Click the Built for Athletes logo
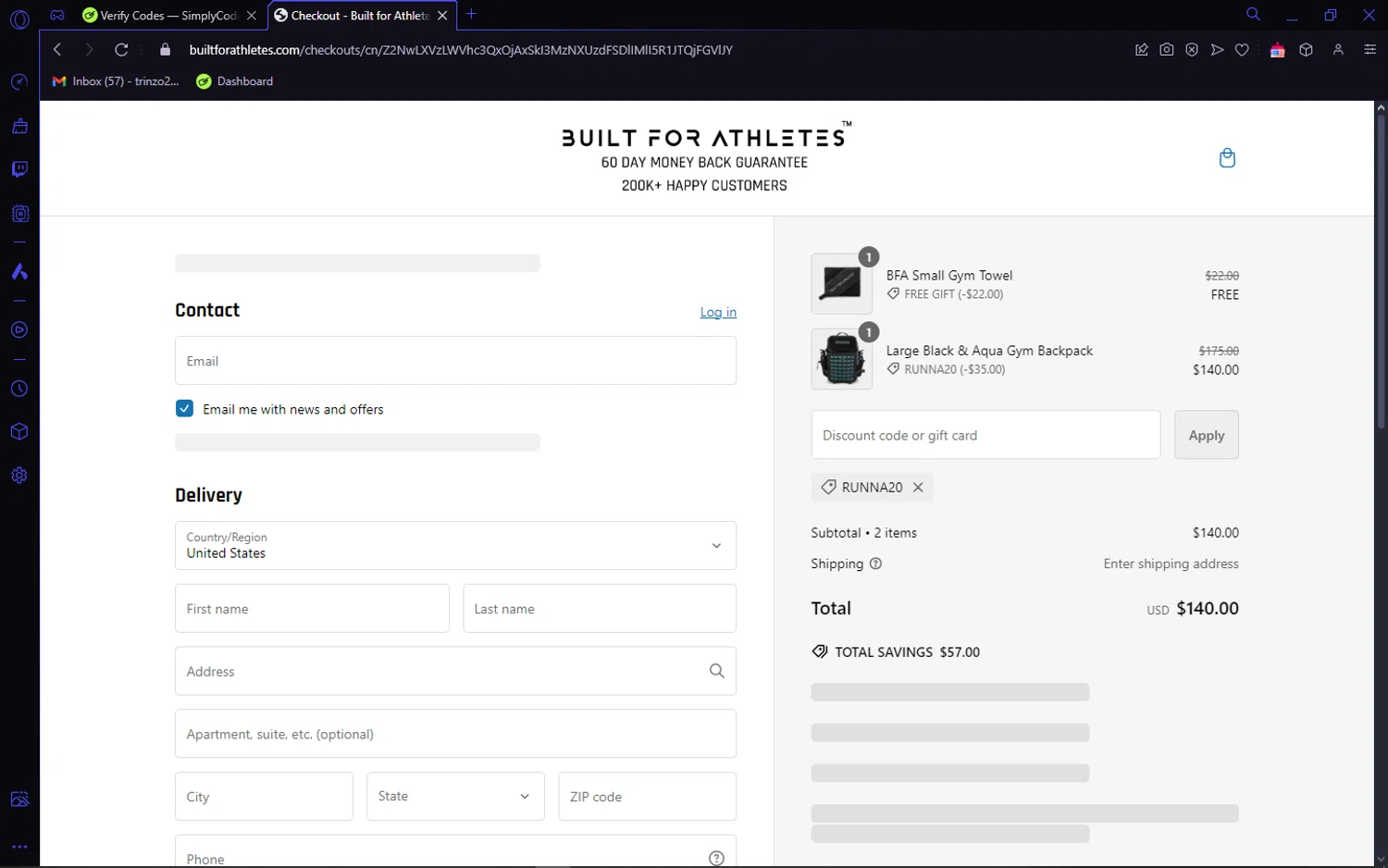This screenshot has width=1388, height=868. (x=705, y=137)
